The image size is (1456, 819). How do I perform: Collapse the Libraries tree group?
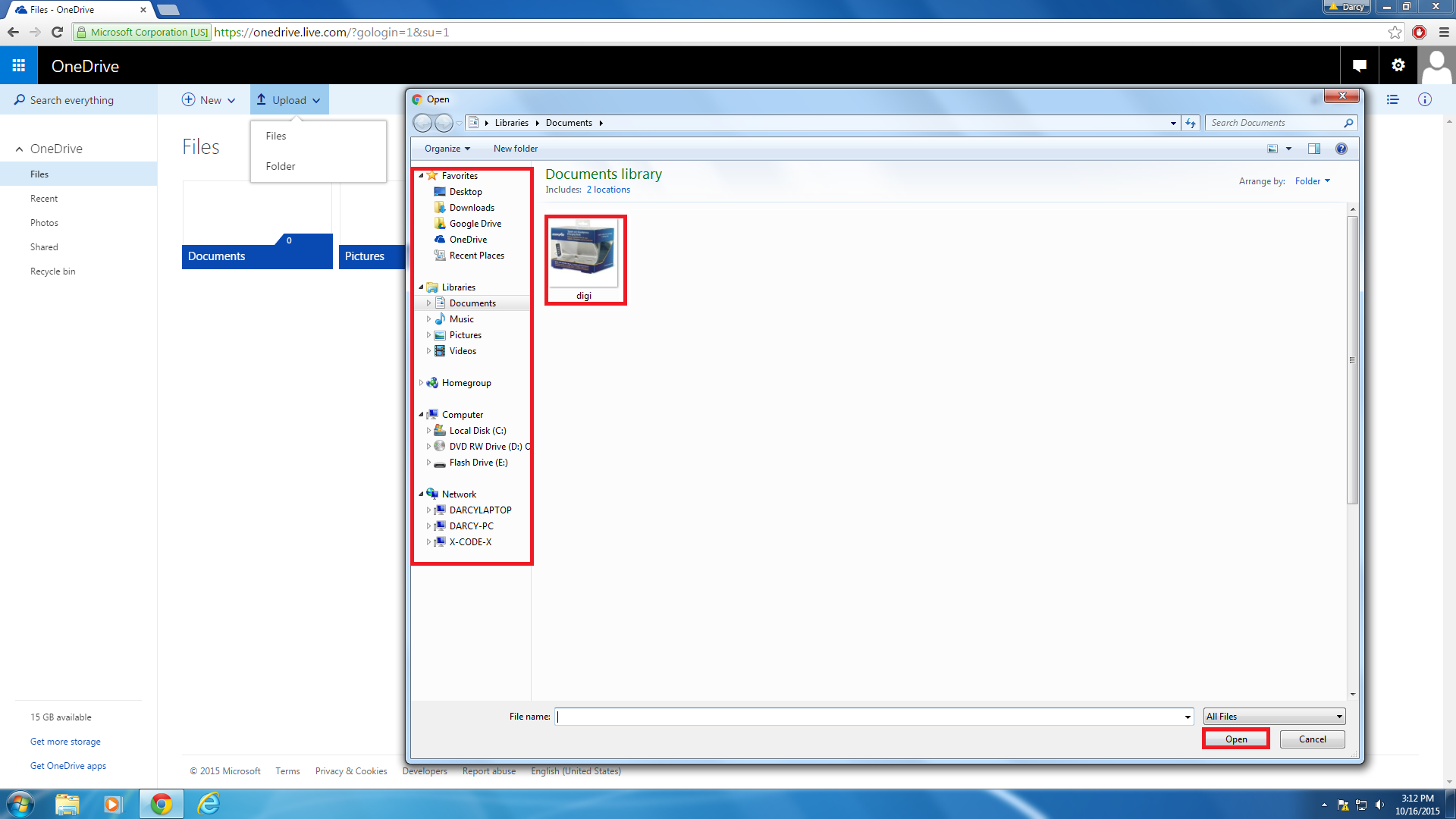coord(421,287)
